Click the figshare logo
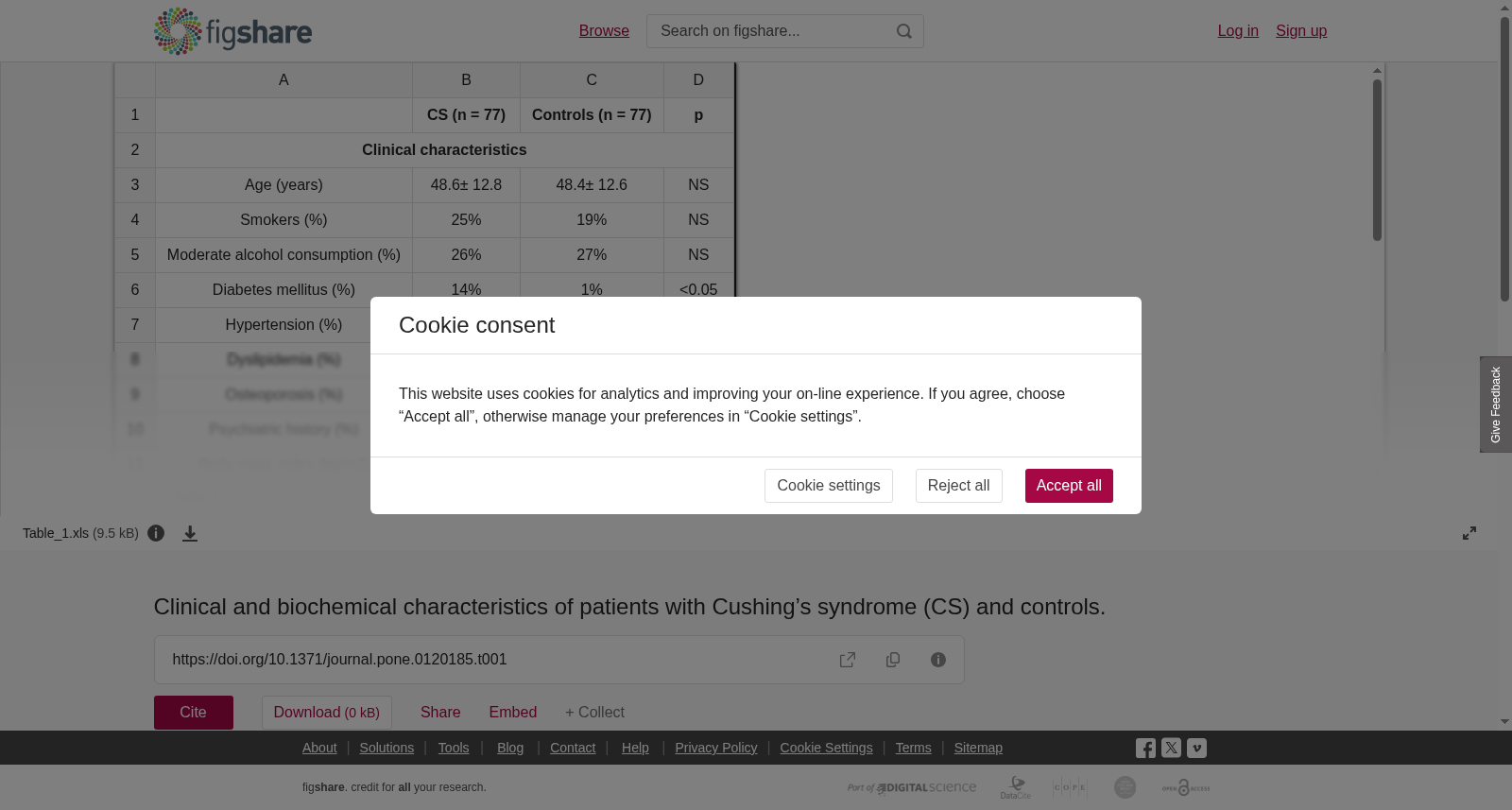 click(x=232, y=31)
